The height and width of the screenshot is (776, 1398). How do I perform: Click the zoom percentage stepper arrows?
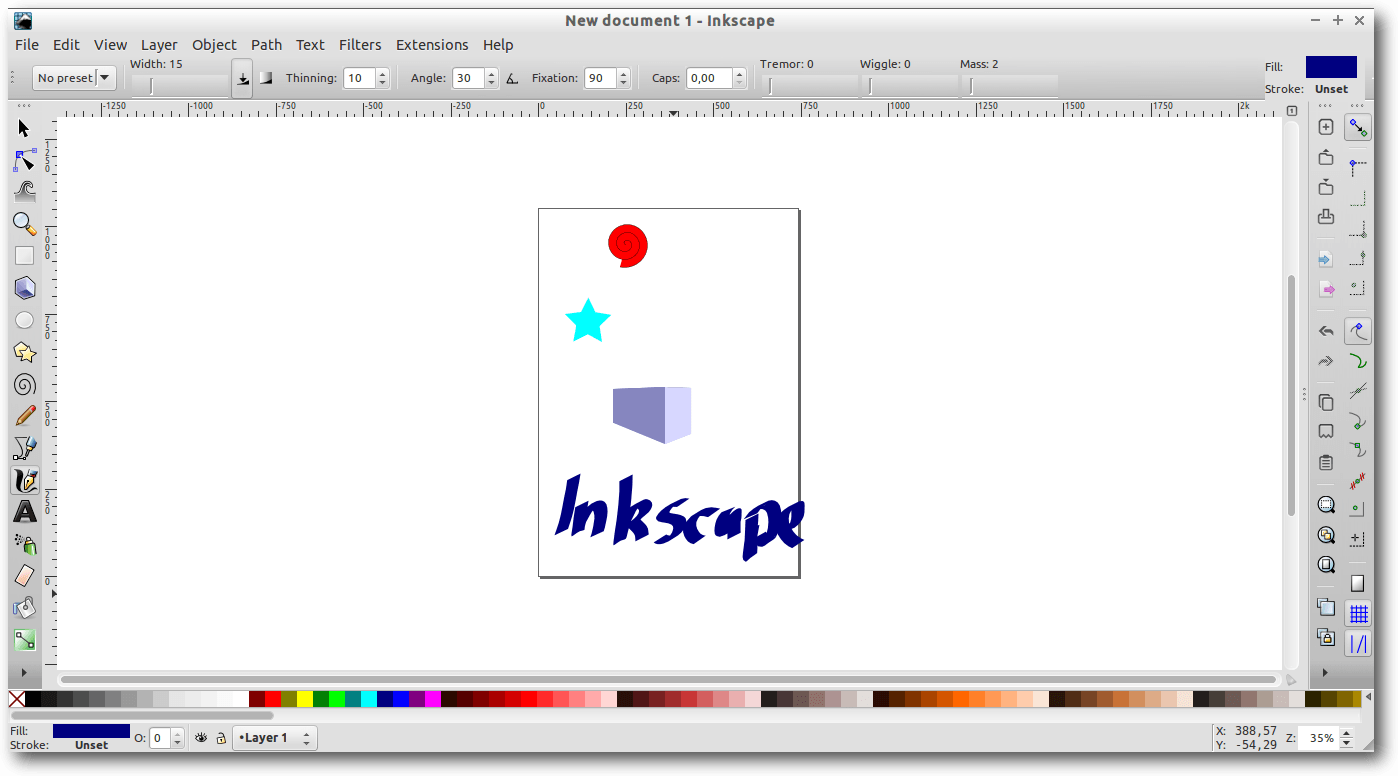coord(1346,738)
